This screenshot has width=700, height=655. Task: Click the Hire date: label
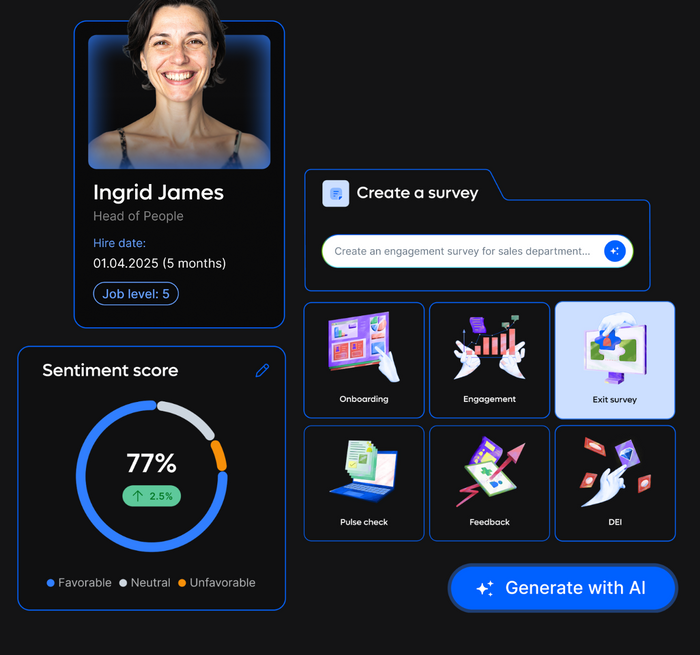[x=119, y=243]
